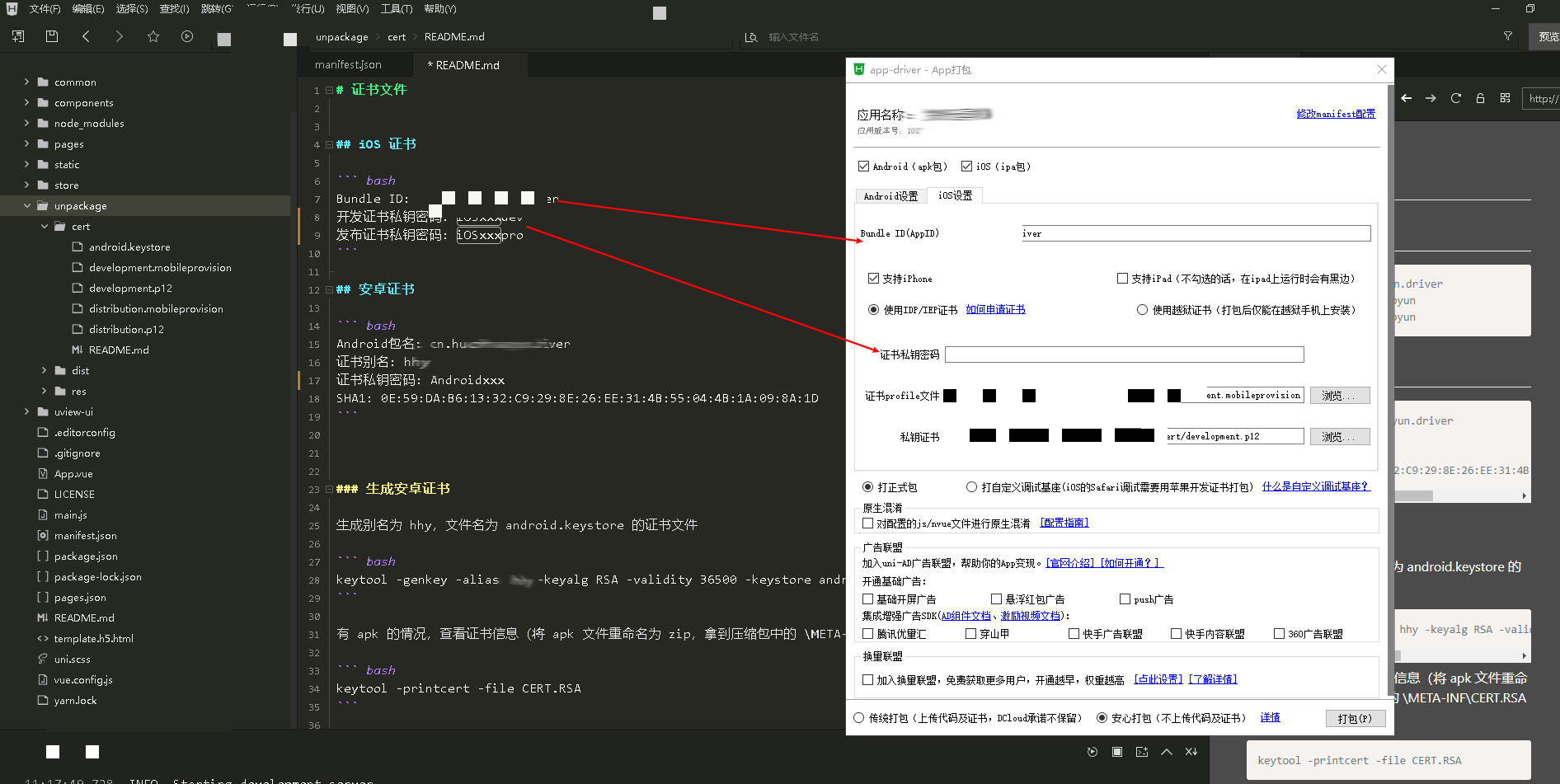Screen dimensions: 1560x784
Task: Open the manifest.json editor tab
Action: point(348,65)
